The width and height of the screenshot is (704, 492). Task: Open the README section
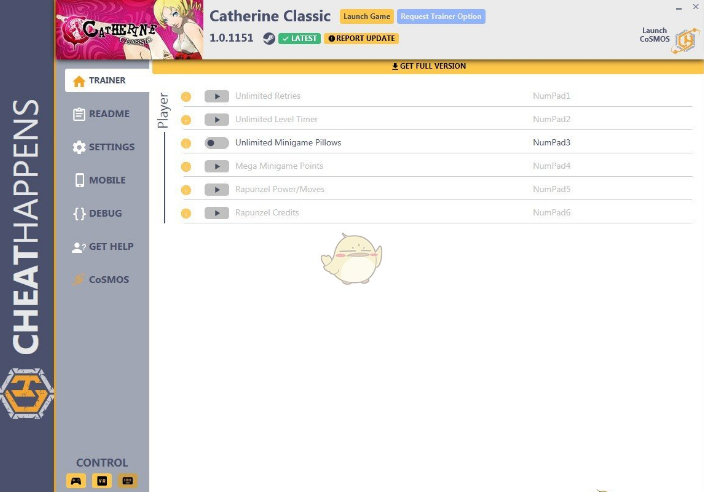pyautogui.click(x=101, y=114)
